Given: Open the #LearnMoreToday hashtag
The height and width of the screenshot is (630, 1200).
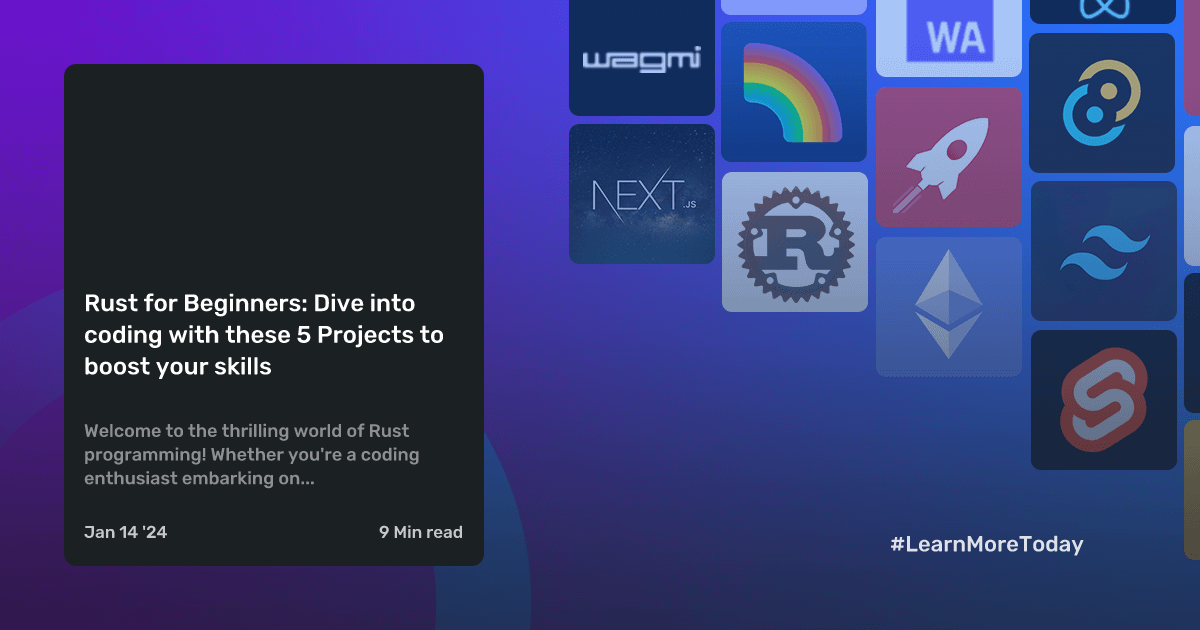Looking at the screenshot, I should (986, 544).
